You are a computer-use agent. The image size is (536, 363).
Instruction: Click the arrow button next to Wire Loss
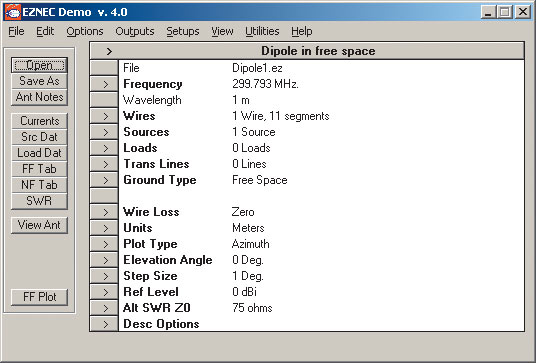click(x=104, y=212)
